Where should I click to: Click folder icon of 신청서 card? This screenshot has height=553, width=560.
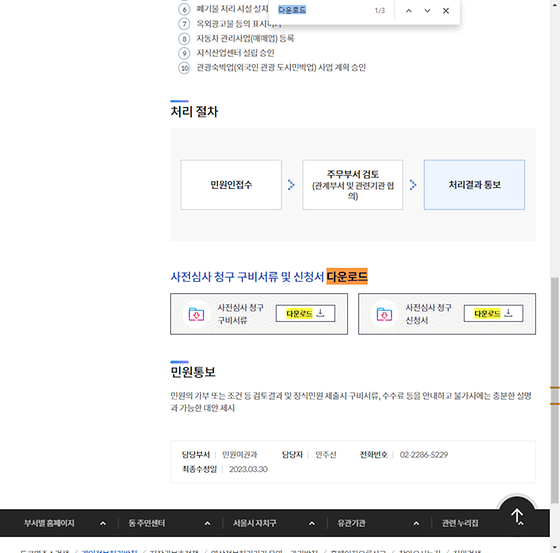coord(384,314)
